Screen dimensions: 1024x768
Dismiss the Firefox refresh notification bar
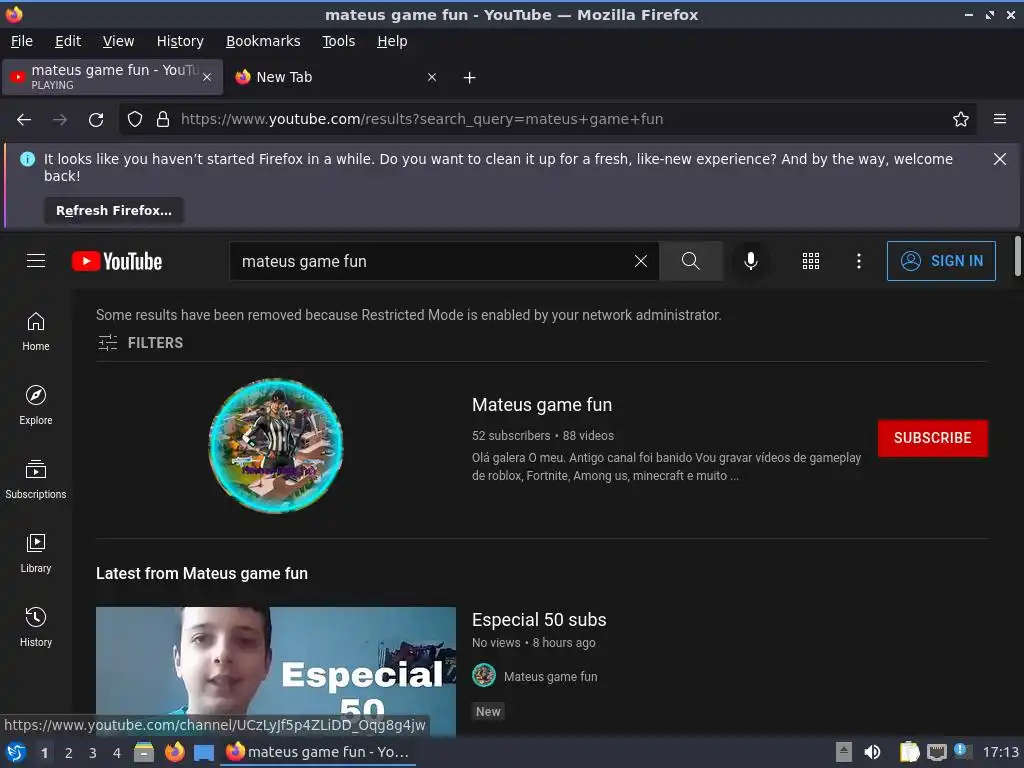(x=1000, y=159)
